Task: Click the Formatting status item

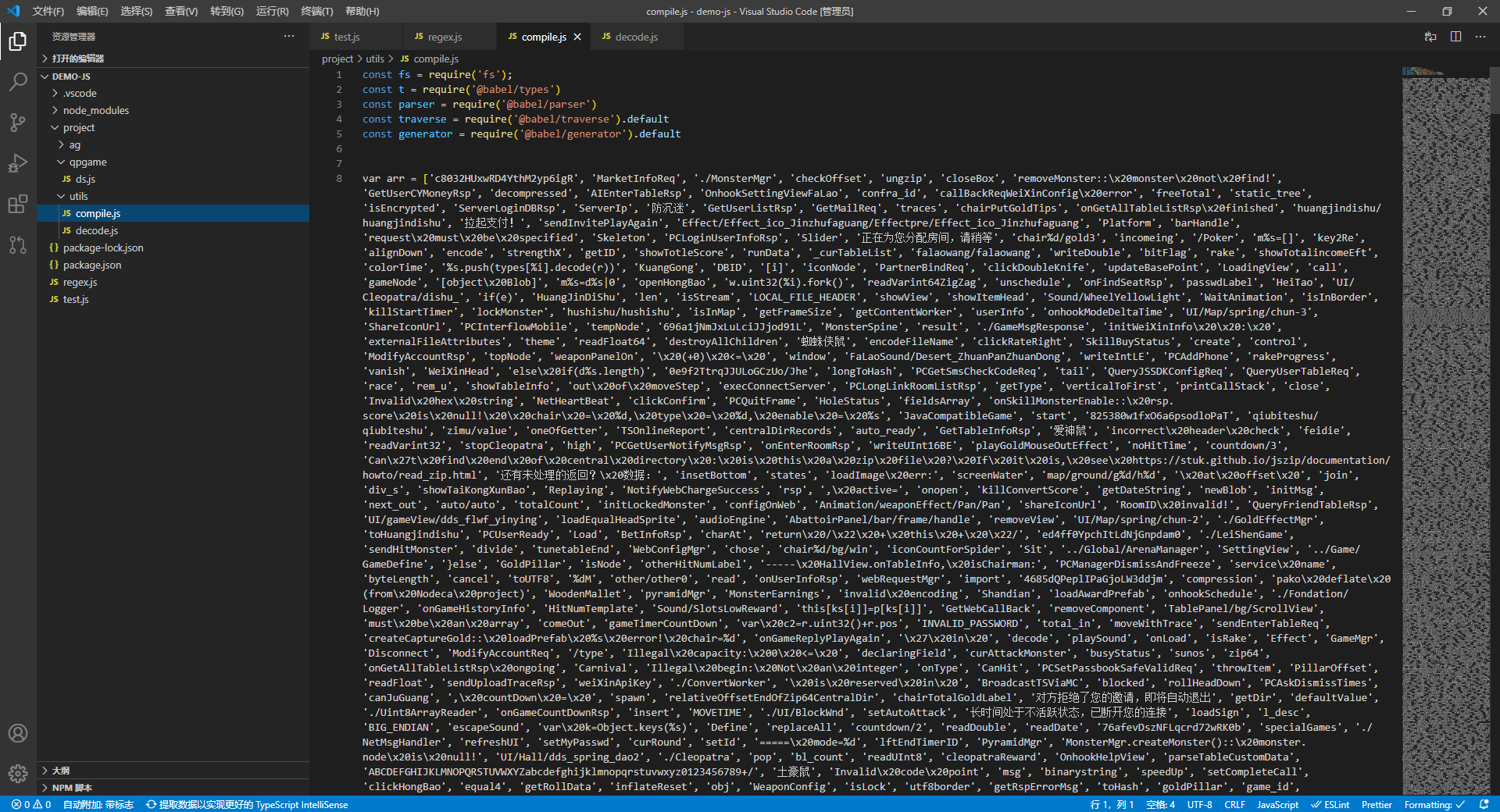Action: pyautogui.click(x=1434, y=804)
